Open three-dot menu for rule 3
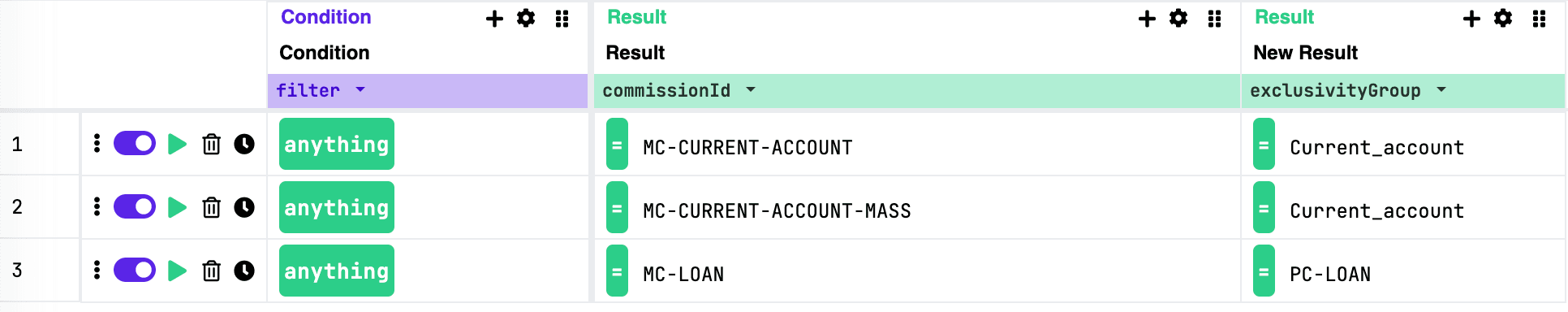Image resolution: width=1568 pixels, height=312 pixels. [97, 271]
